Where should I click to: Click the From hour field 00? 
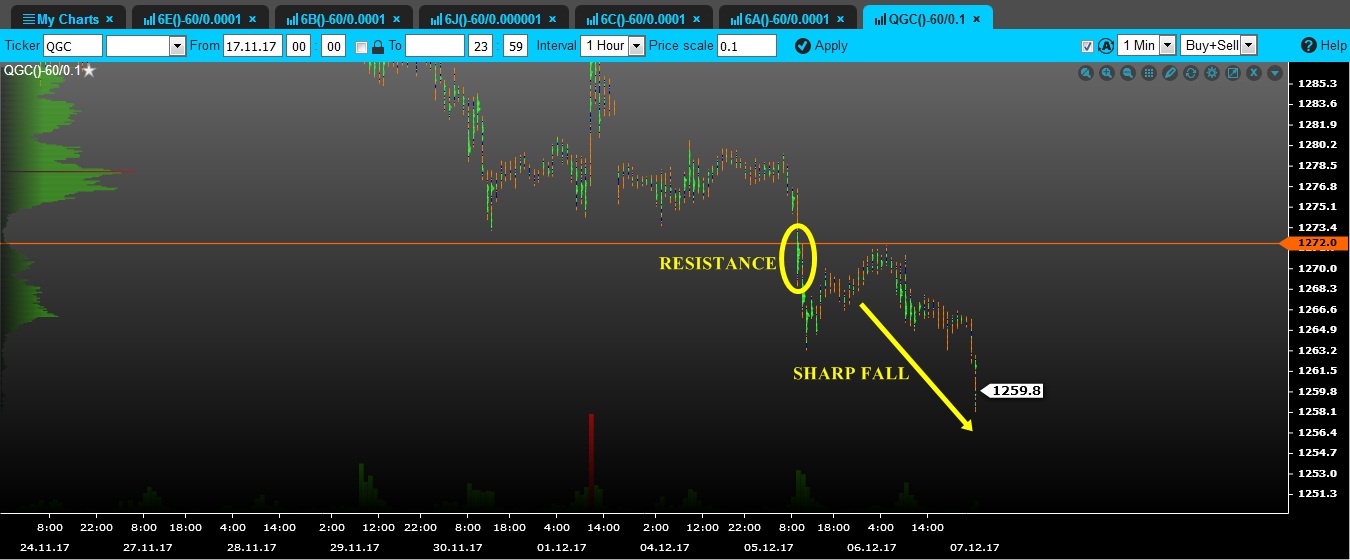point(299,46)
